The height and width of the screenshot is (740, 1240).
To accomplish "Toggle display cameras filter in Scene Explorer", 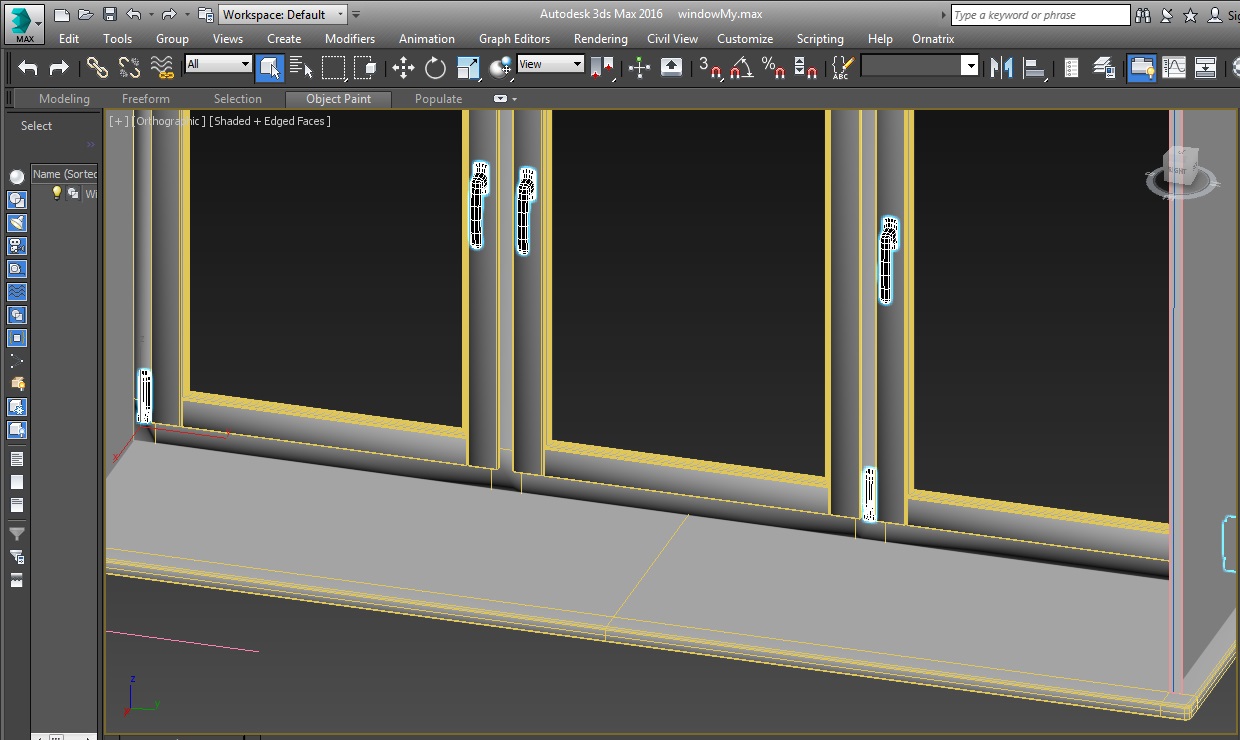I will click(x=17, y=245).
